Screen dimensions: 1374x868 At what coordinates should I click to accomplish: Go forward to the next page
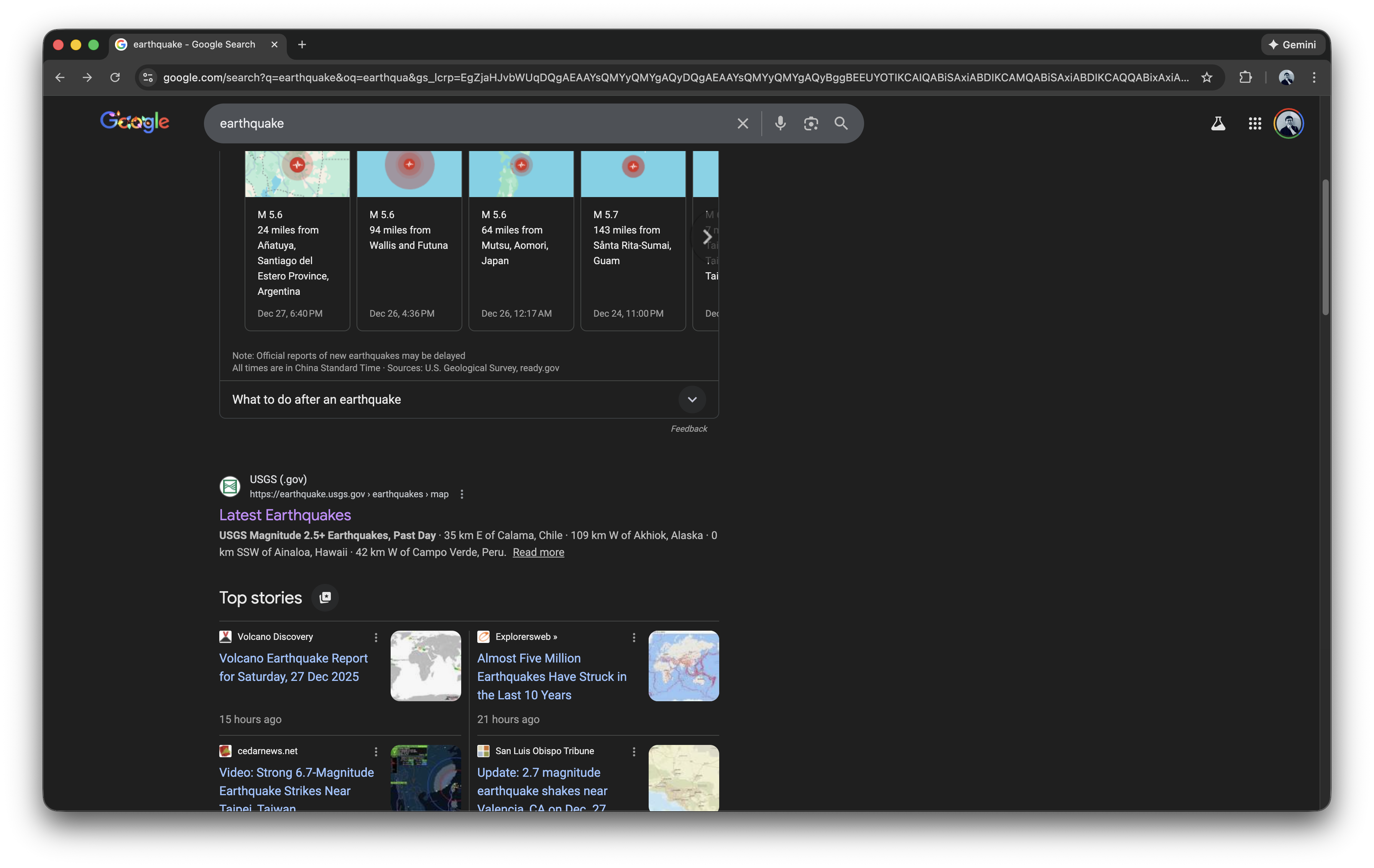point(87,77)
